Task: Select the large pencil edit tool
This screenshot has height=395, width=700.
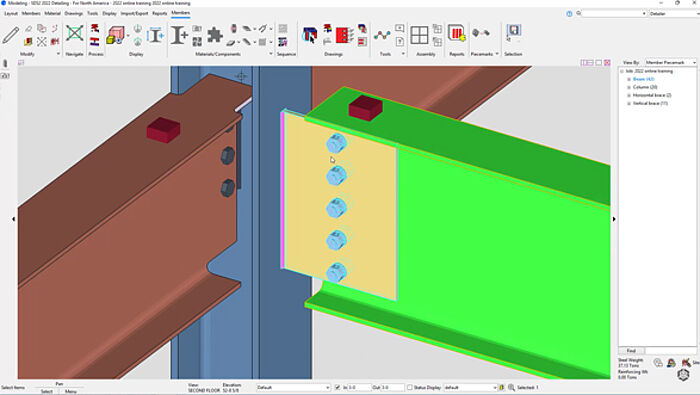Action: (11, 35)
